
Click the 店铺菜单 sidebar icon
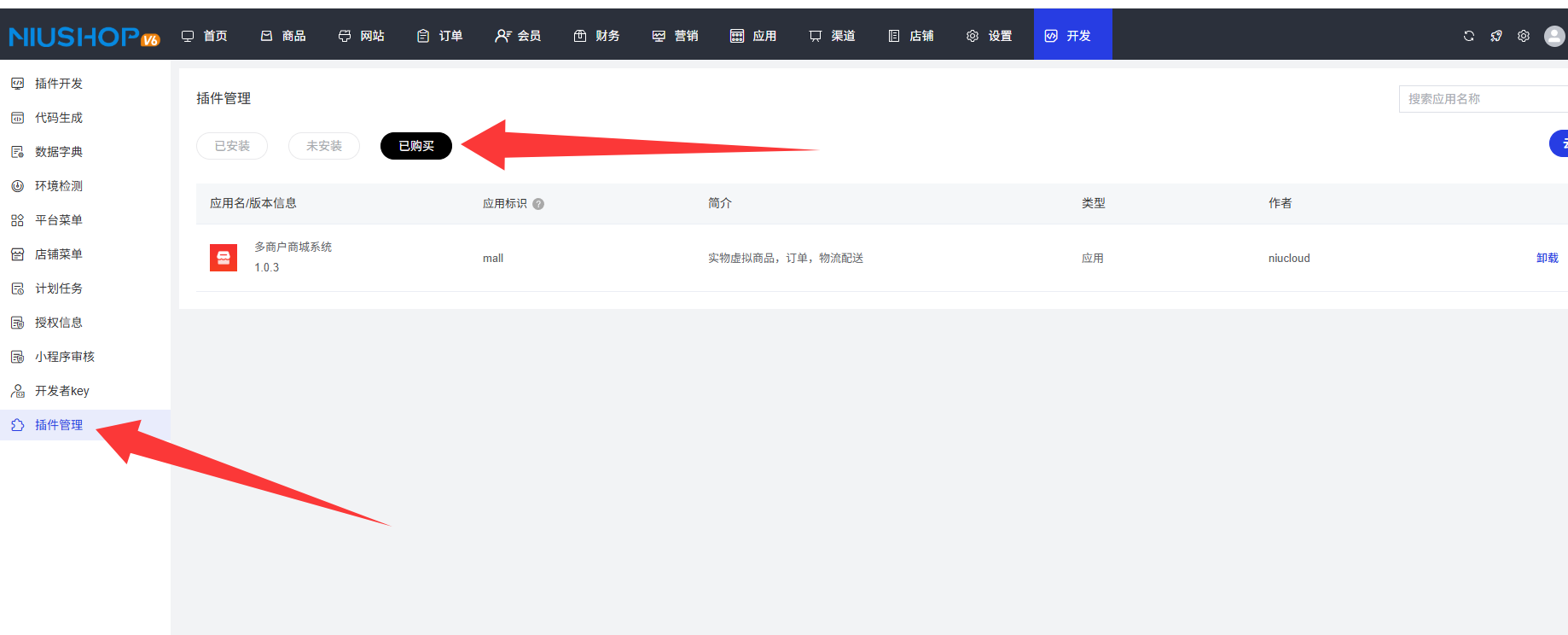17,254
